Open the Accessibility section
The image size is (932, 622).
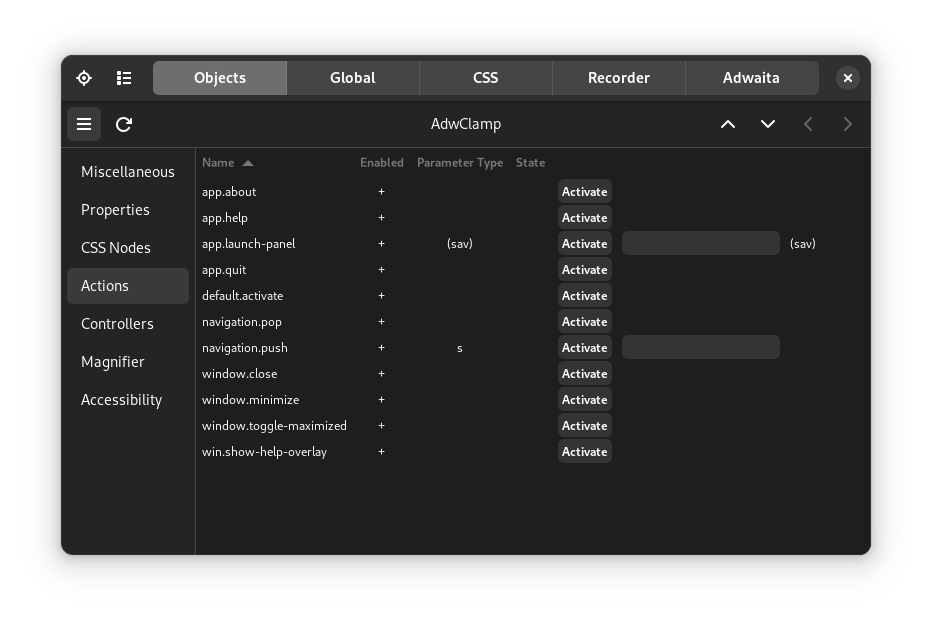coord(121,399)
